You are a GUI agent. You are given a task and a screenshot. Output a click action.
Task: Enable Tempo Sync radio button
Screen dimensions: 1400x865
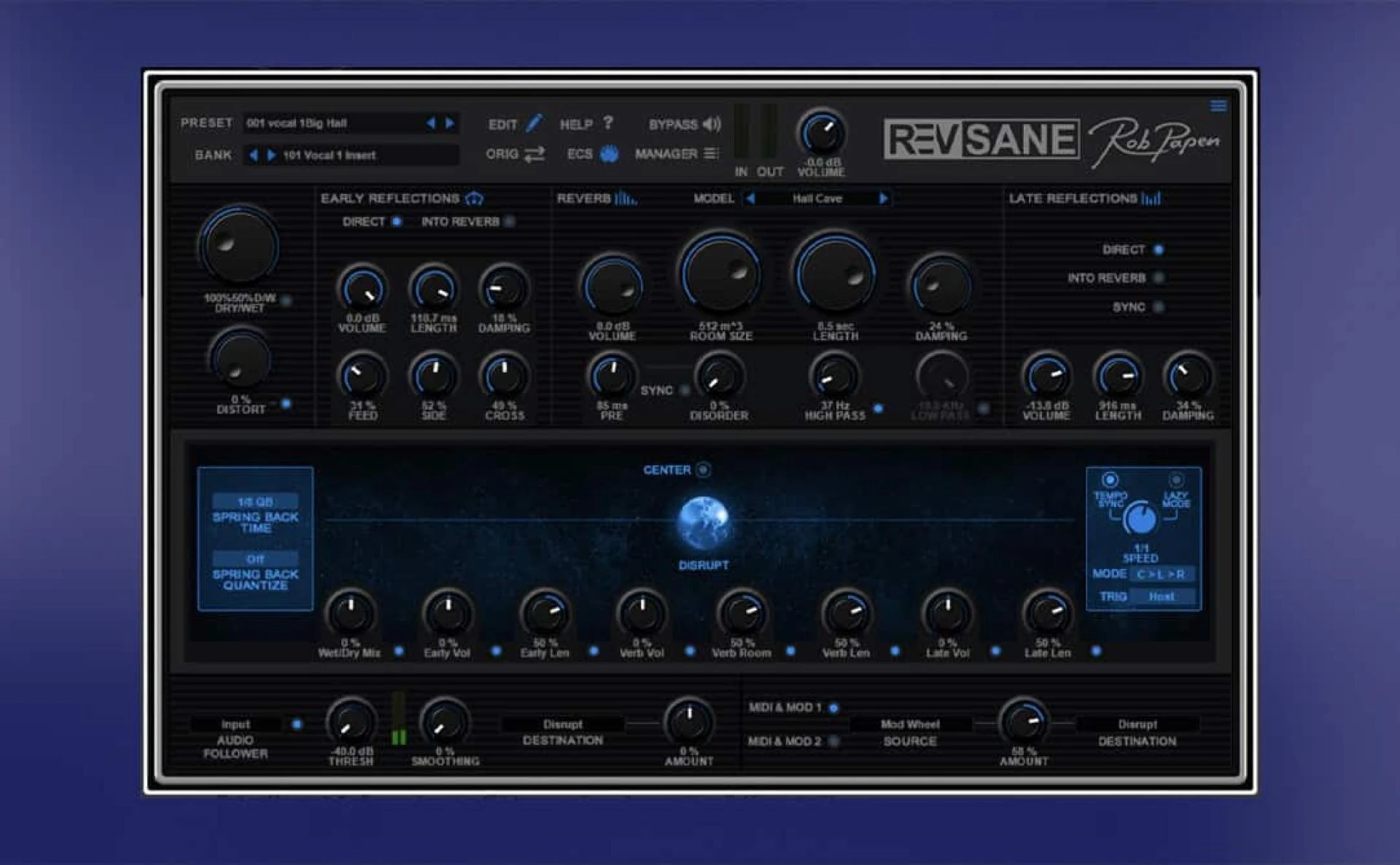[x=1110, y=479]
